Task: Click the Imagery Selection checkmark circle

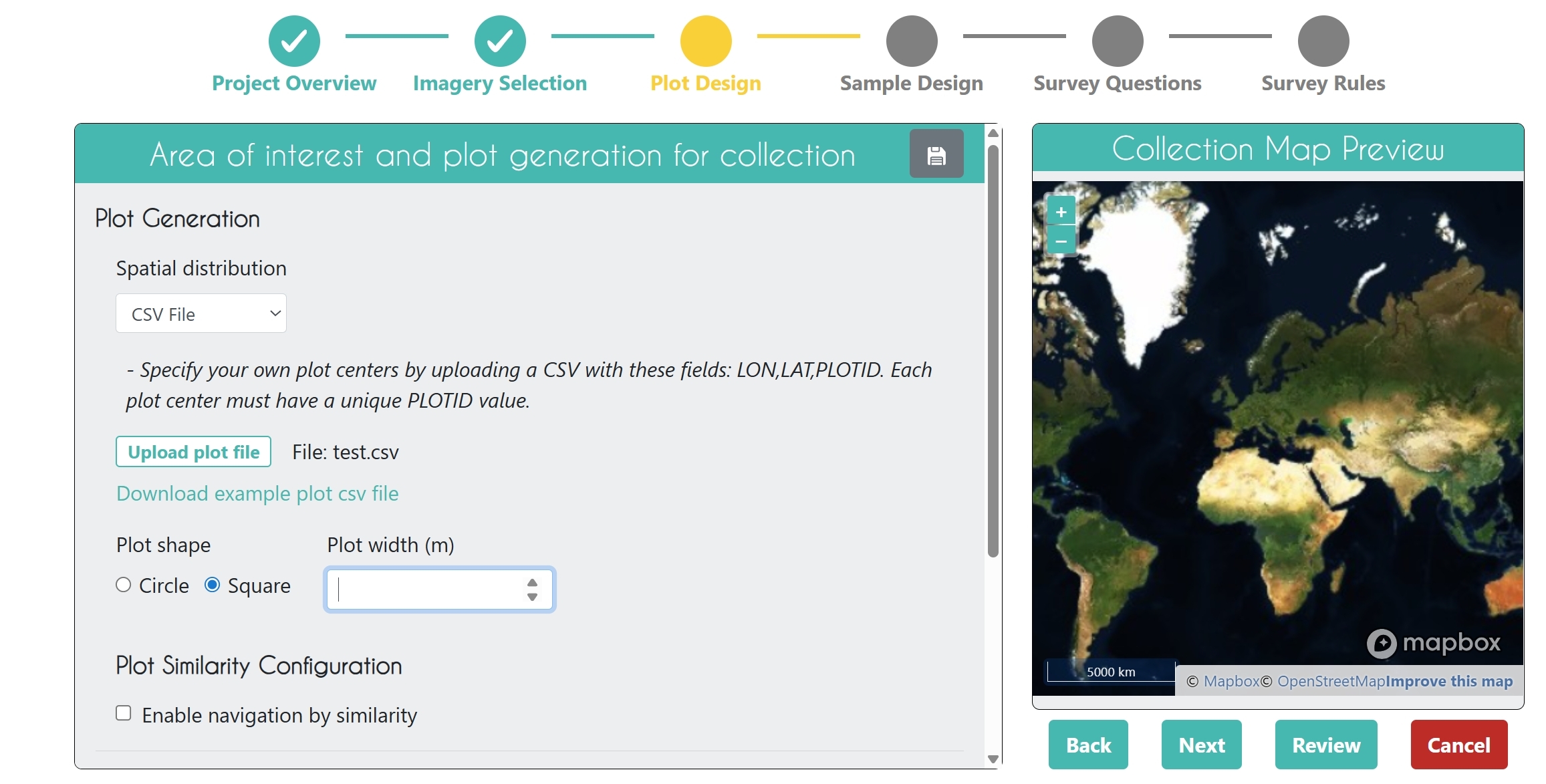Action: 500,41
